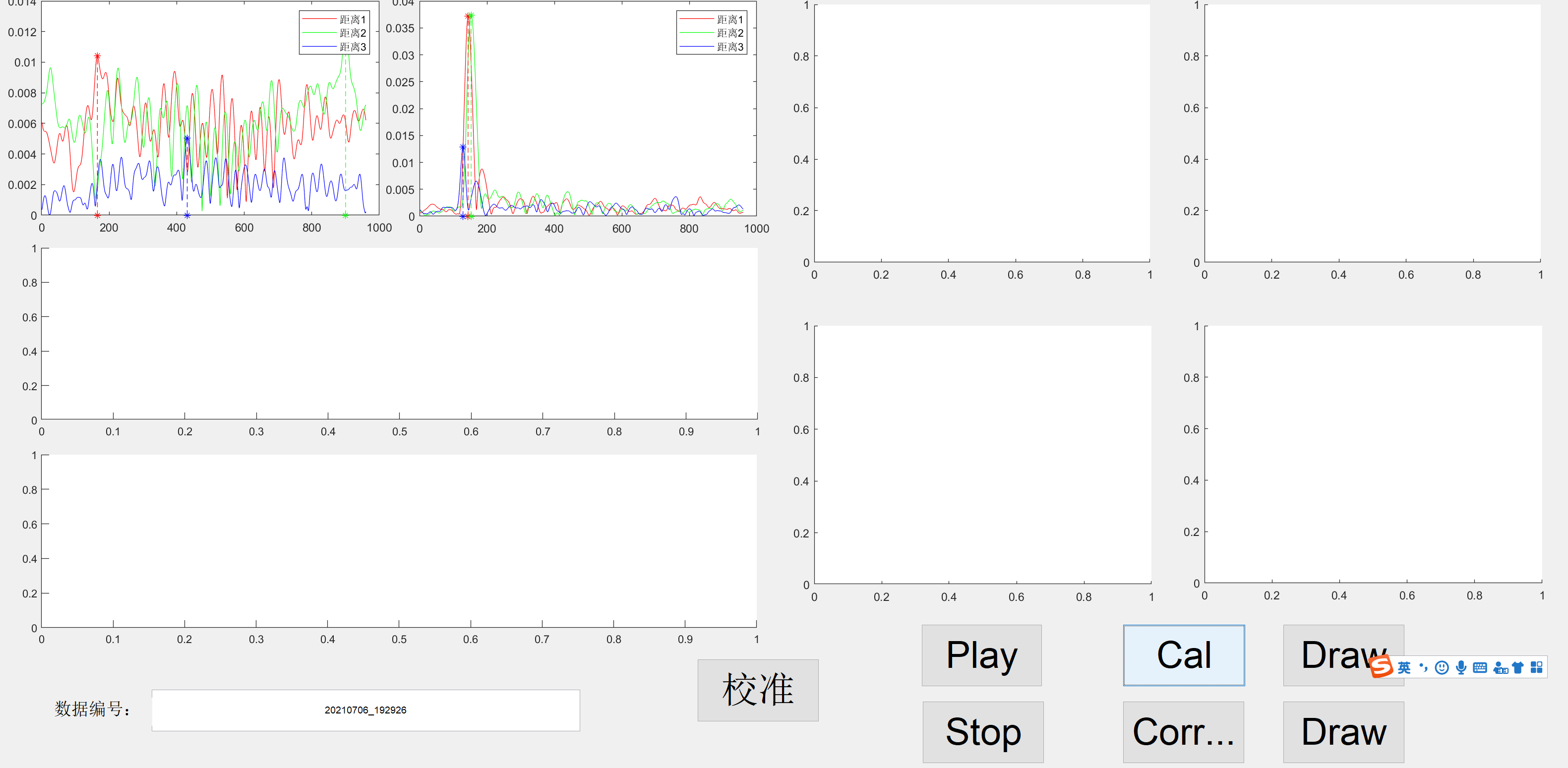The image size is (1568, 768).
Task: Open the IME toolbox grid icon
Action: pos(1536,667)
